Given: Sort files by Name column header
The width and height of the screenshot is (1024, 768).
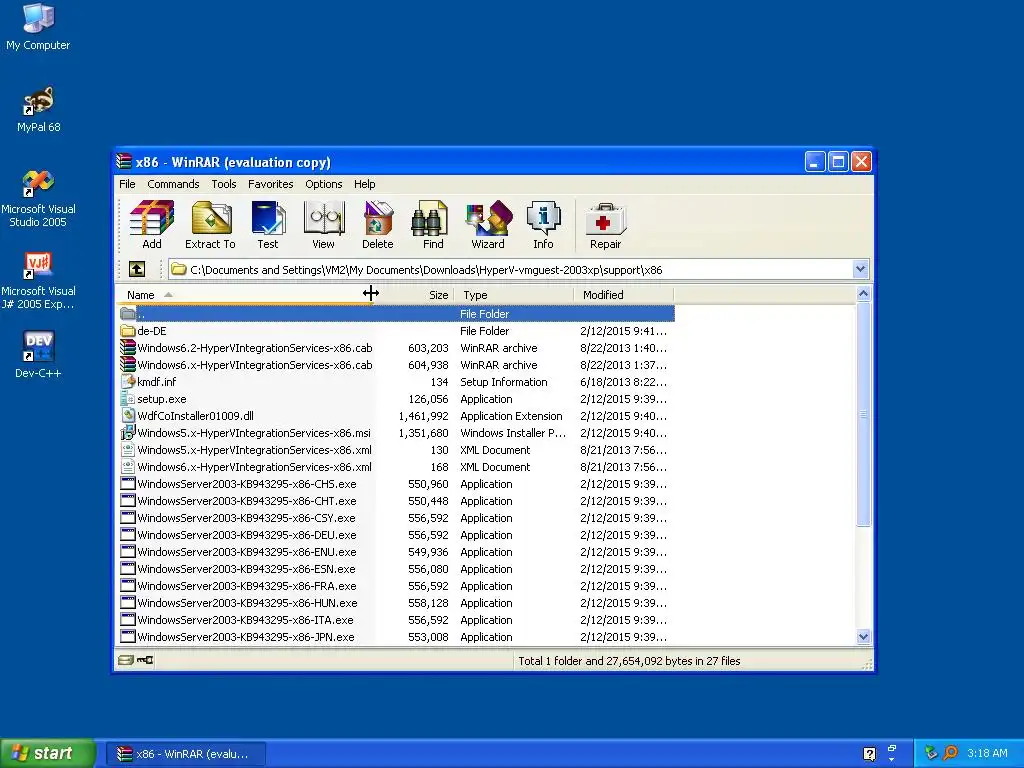Looking at the screenshot, I should 245,295.
